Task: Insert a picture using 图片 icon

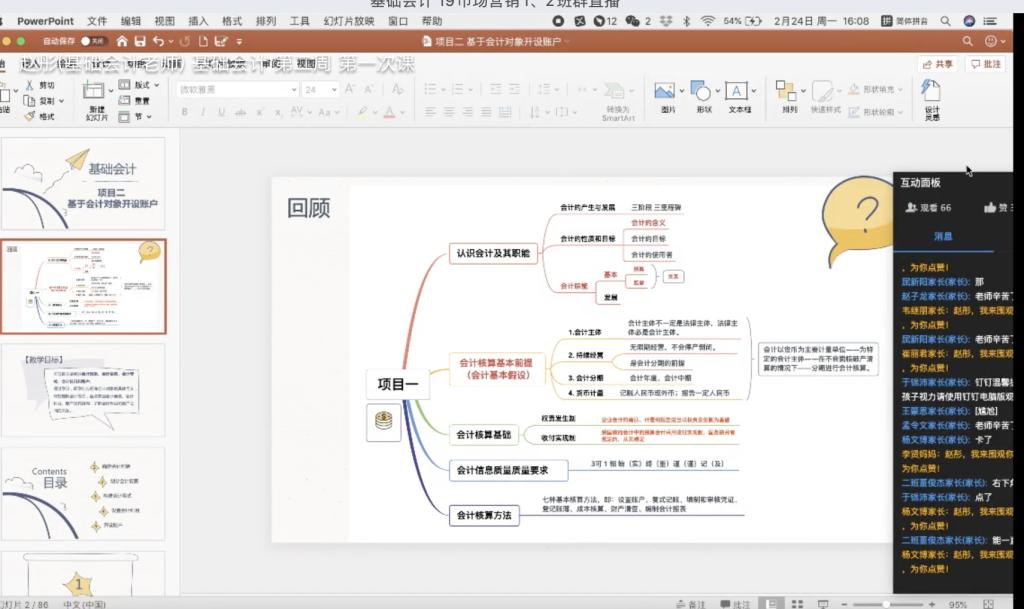Action: click(666, 97)
